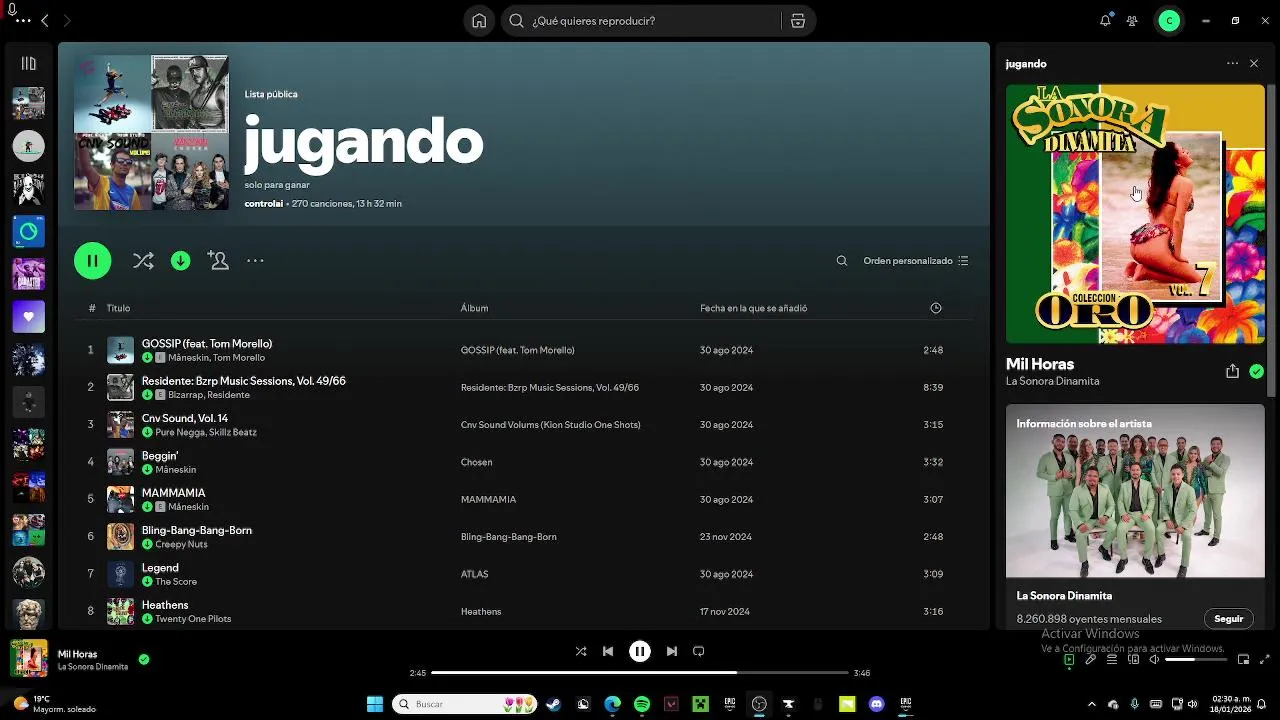
Task: Sort by Título column header
Action: tap(118, 308)
